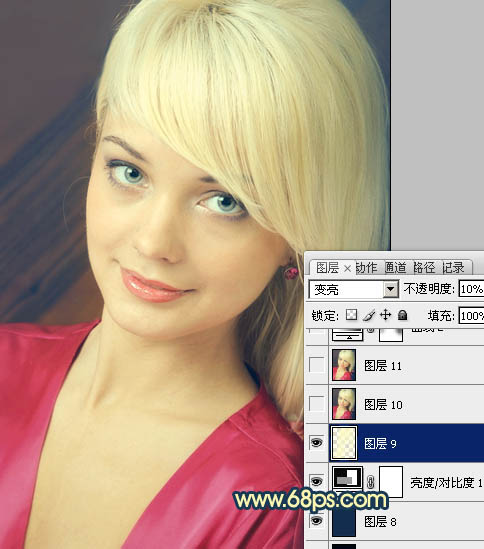Screen dimensions: 484x549
Task: Click the lock transparent pixels icon
Action: click(351, 315)
